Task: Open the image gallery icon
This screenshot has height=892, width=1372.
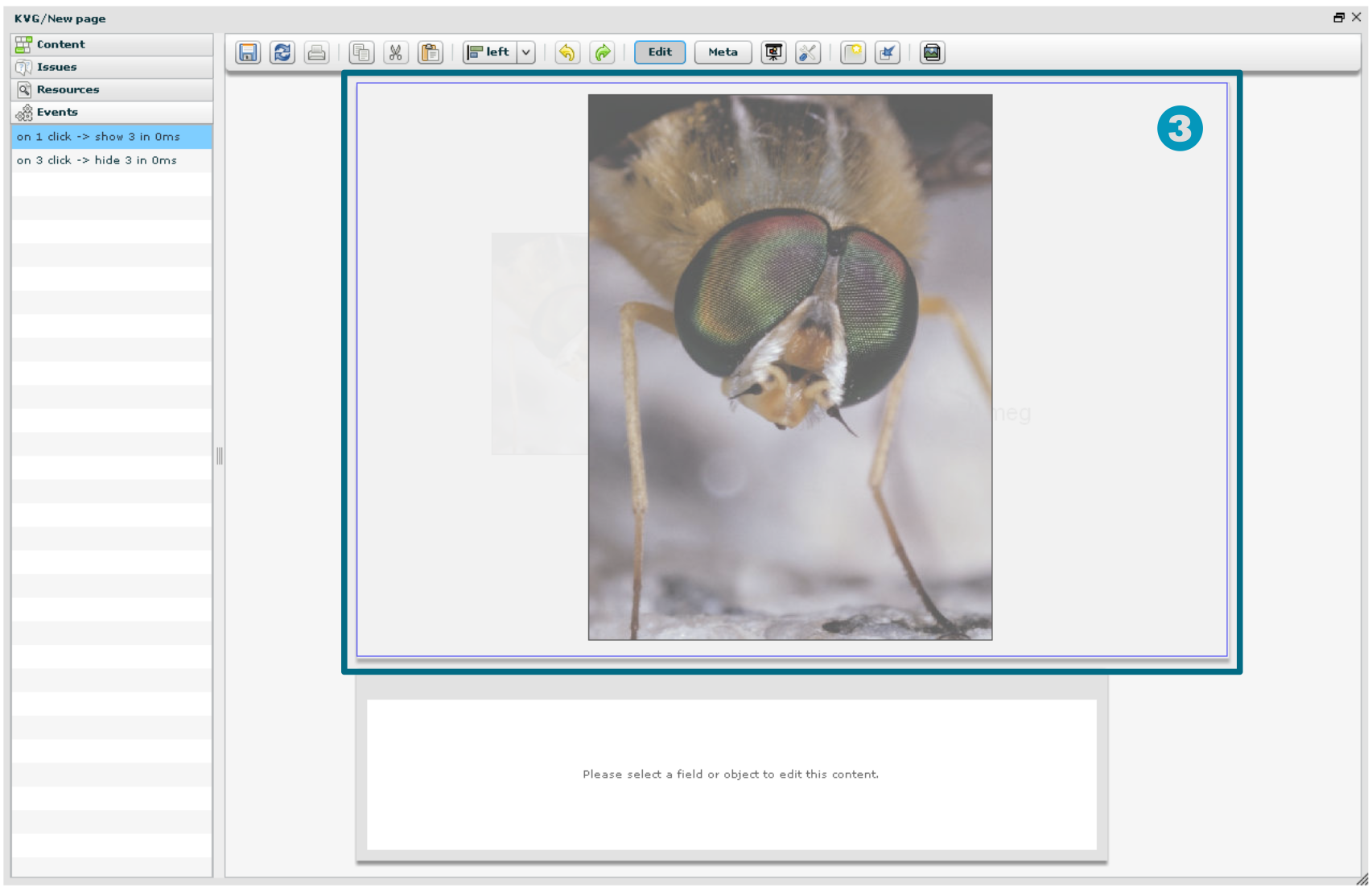Action: 932,52
